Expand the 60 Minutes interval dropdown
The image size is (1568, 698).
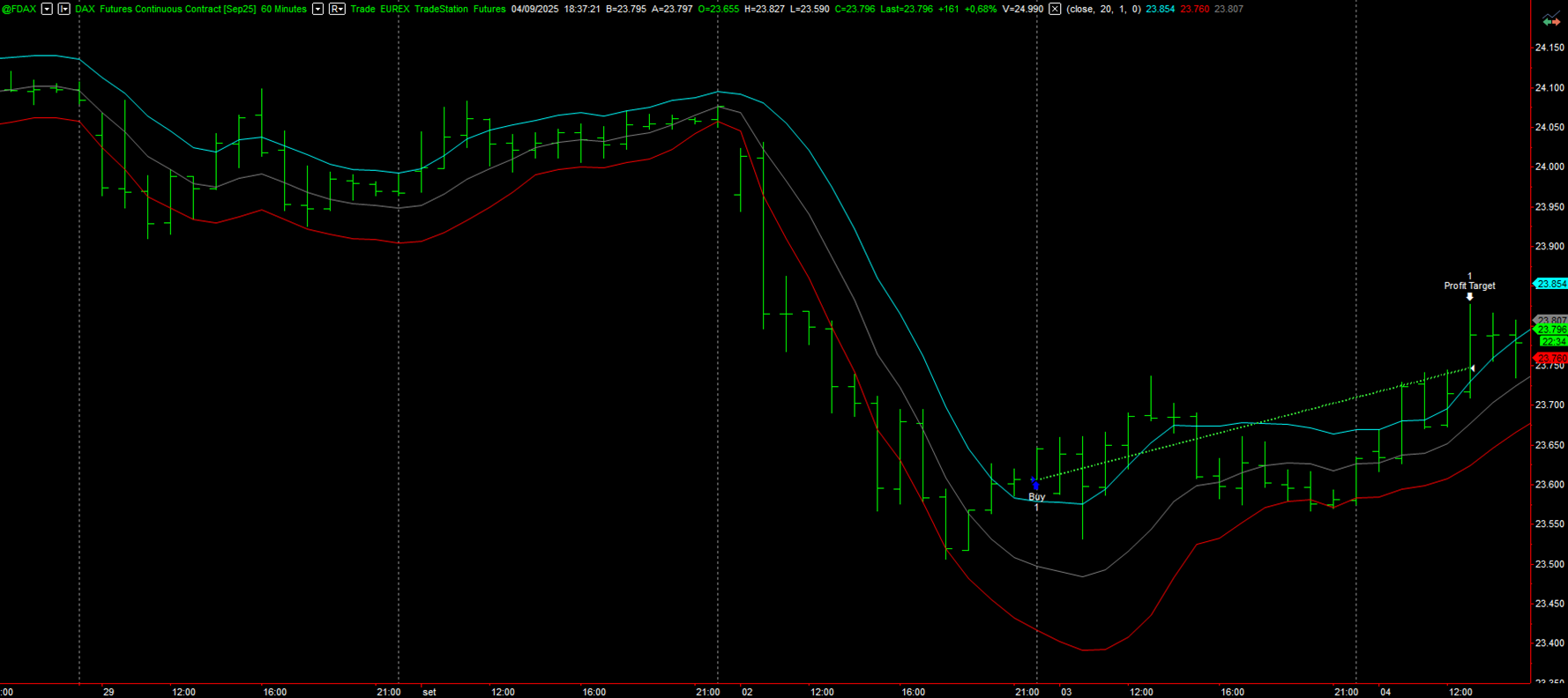[317, 9]
